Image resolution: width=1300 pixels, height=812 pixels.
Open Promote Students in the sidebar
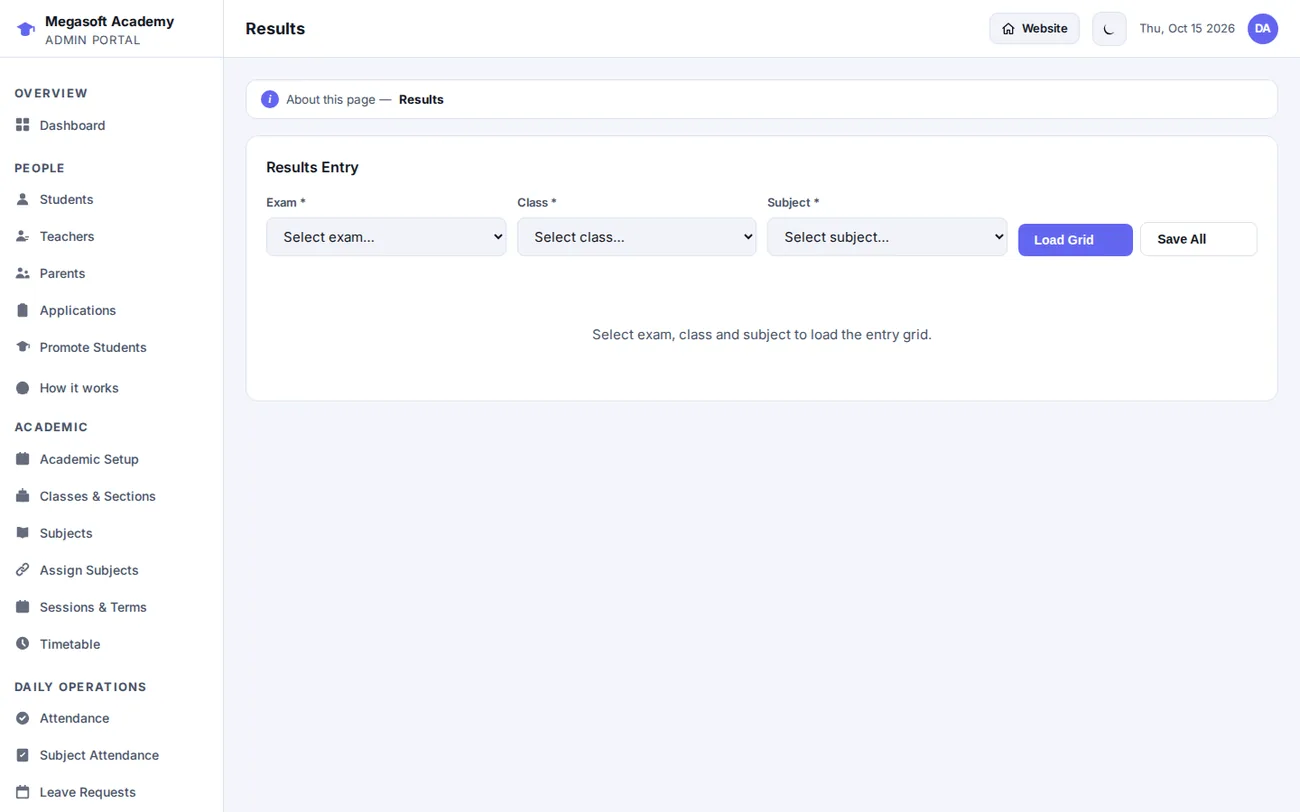[111, 347]
